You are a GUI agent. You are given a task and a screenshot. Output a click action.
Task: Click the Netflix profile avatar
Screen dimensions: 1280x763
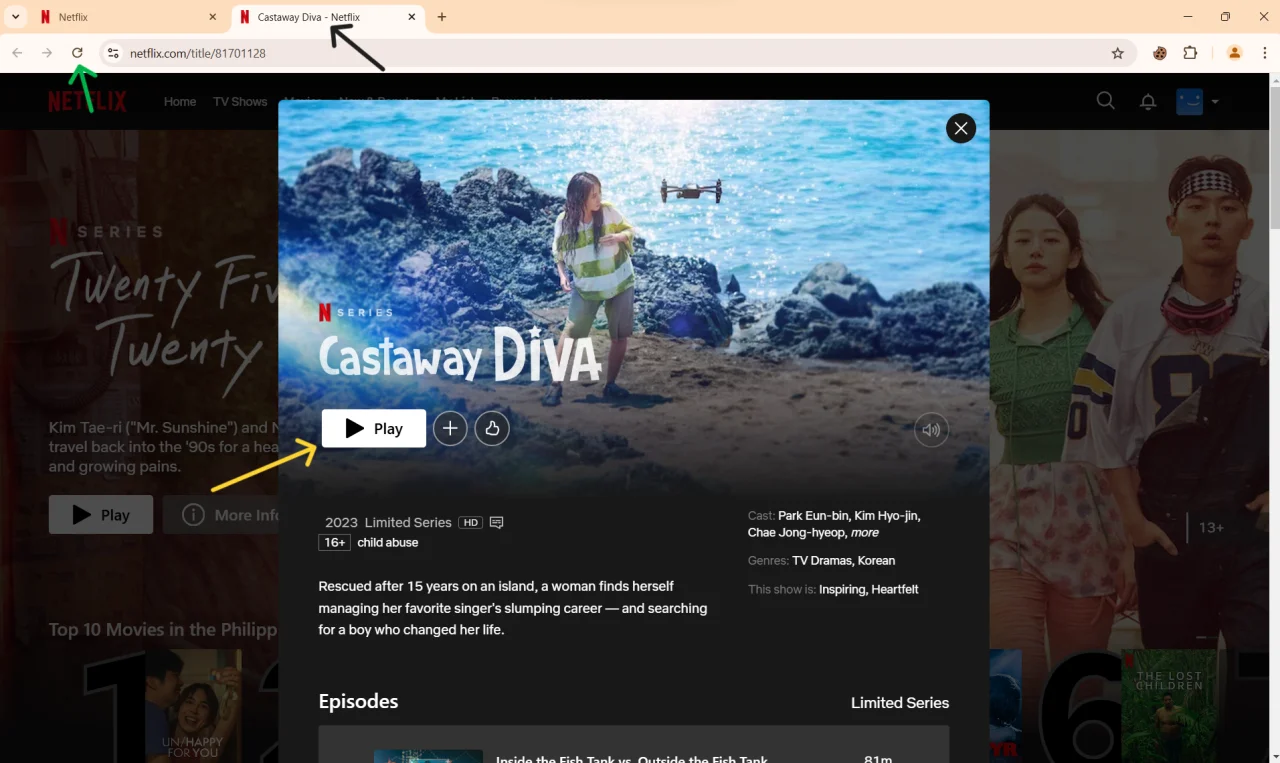click(1189, 101)
